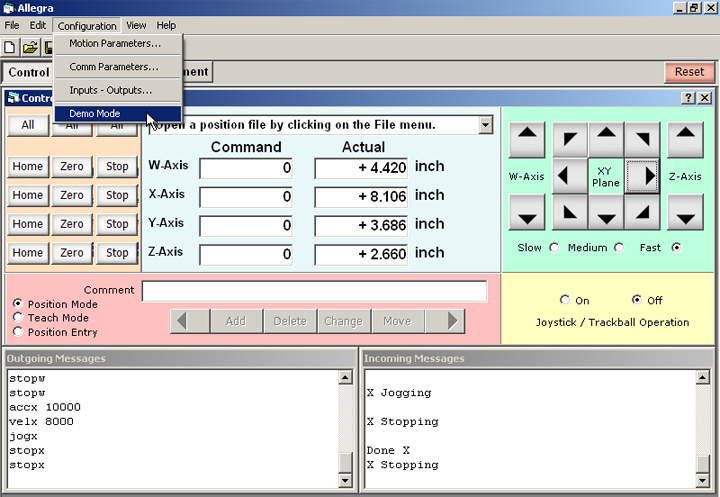Screen dimensions: 720x497
Task: Jog XY plane diagonal up-left arrow
Action: click(x=570, y=139)
